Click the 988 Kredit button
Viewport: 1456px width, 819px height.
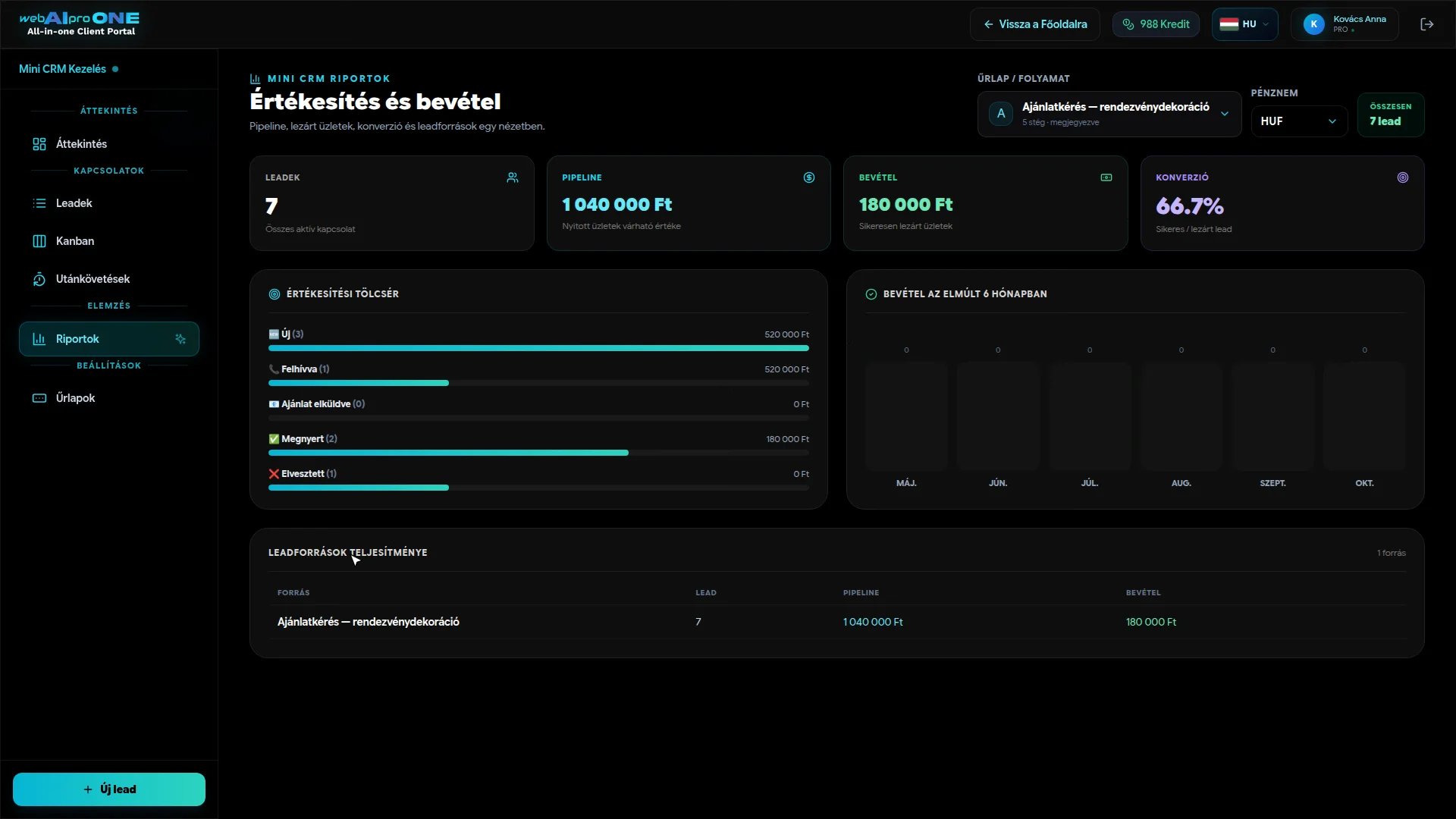tap(1156, 24)
